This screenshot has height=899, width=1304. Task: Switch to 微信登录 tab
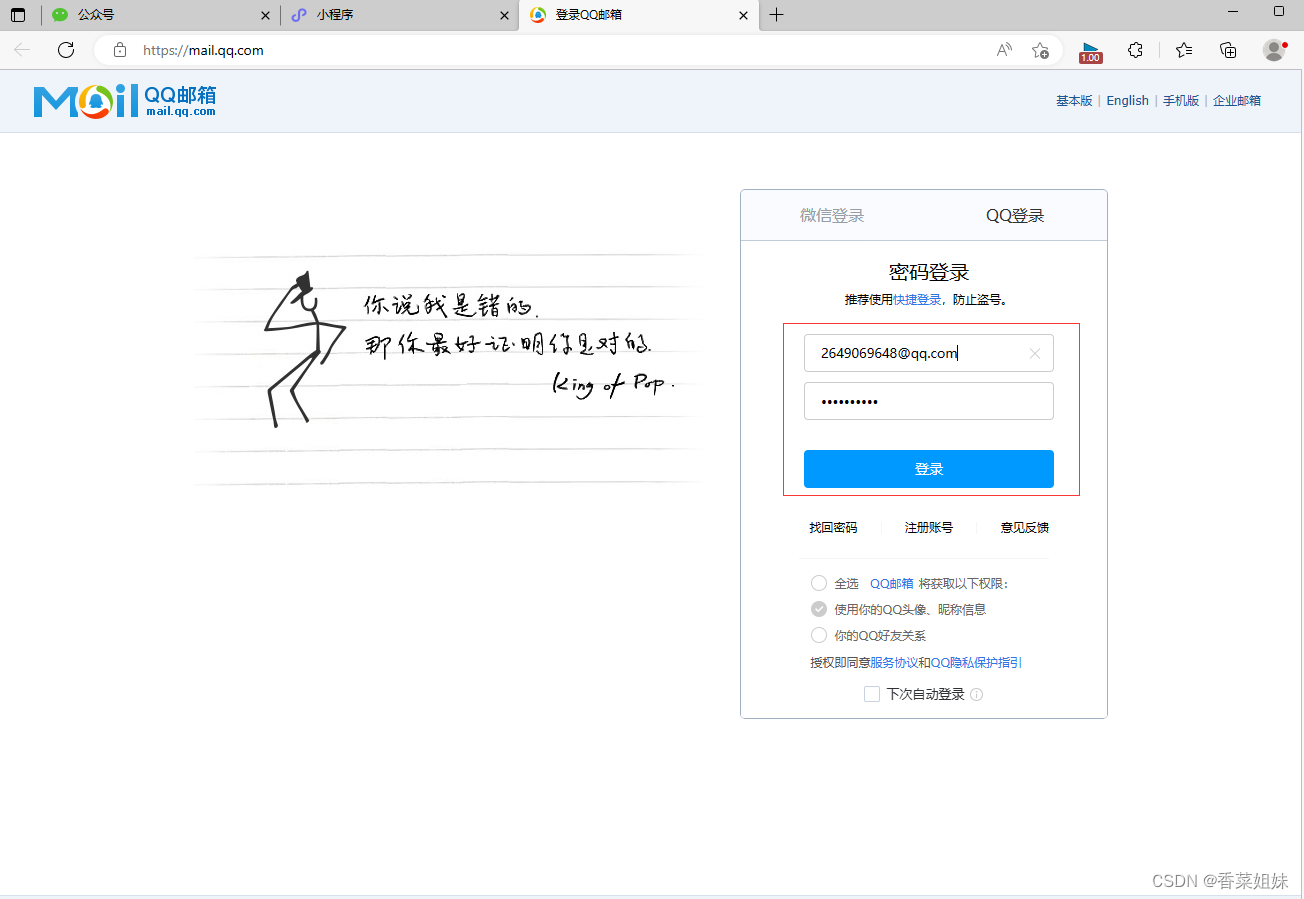point(832,215)
